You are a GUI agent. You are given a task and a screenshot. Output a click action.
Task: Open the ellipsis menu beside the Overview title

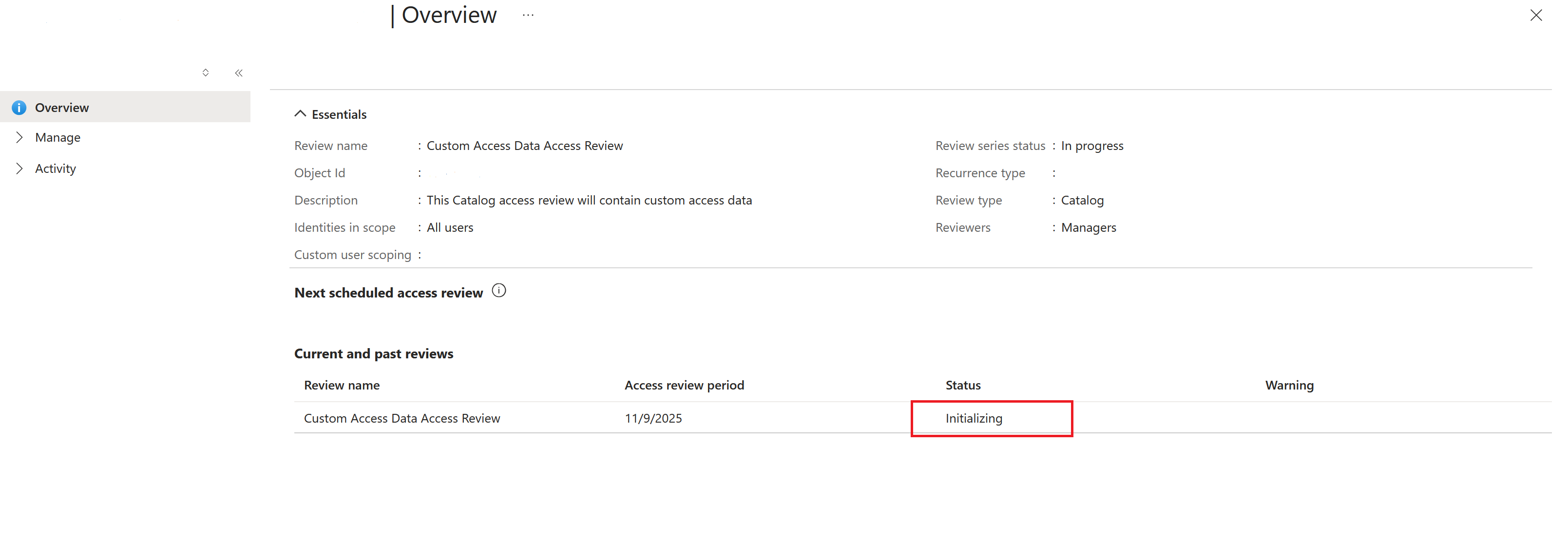[527, 15]
